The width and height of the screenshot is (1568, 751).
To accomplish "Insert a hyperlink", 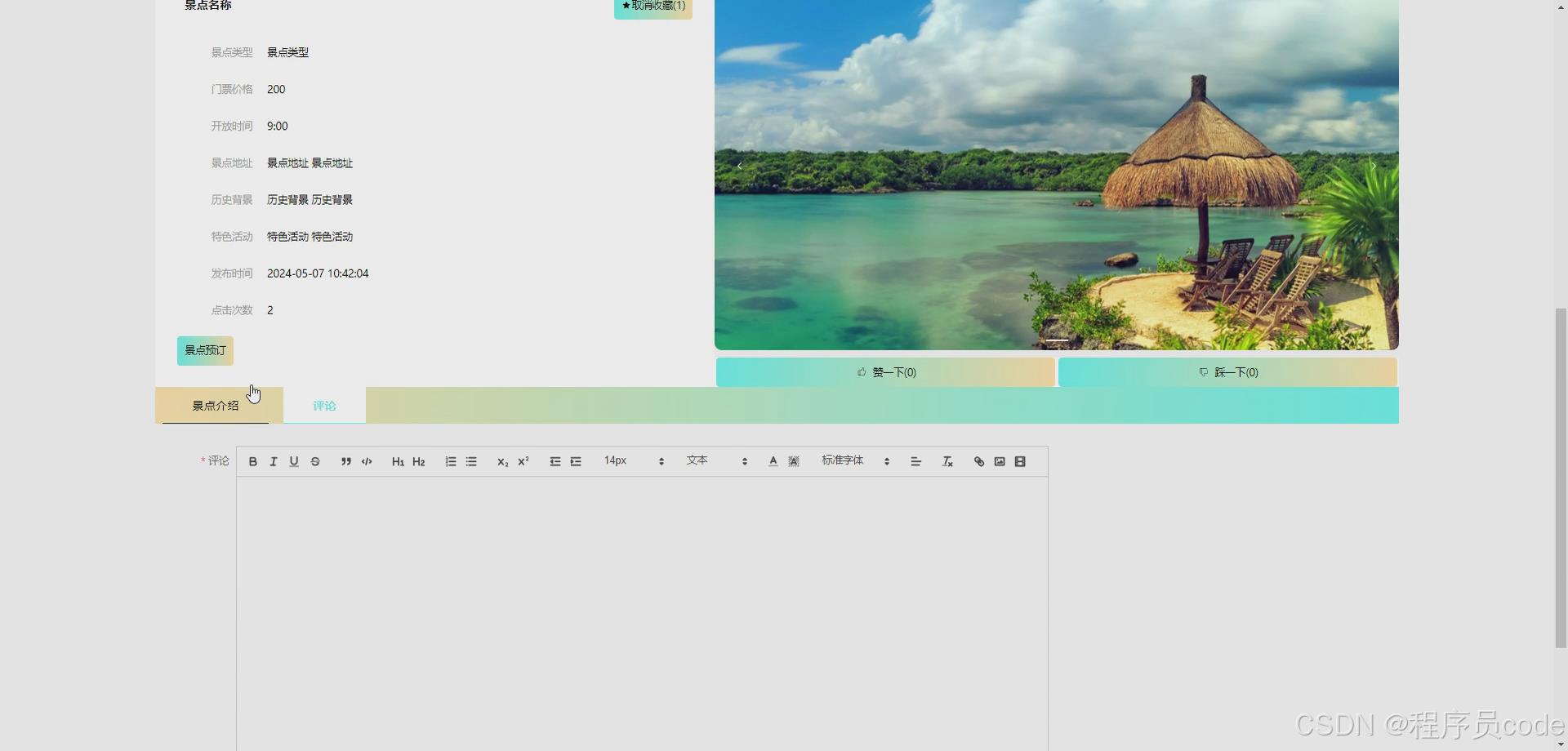I will click(979, 462).
